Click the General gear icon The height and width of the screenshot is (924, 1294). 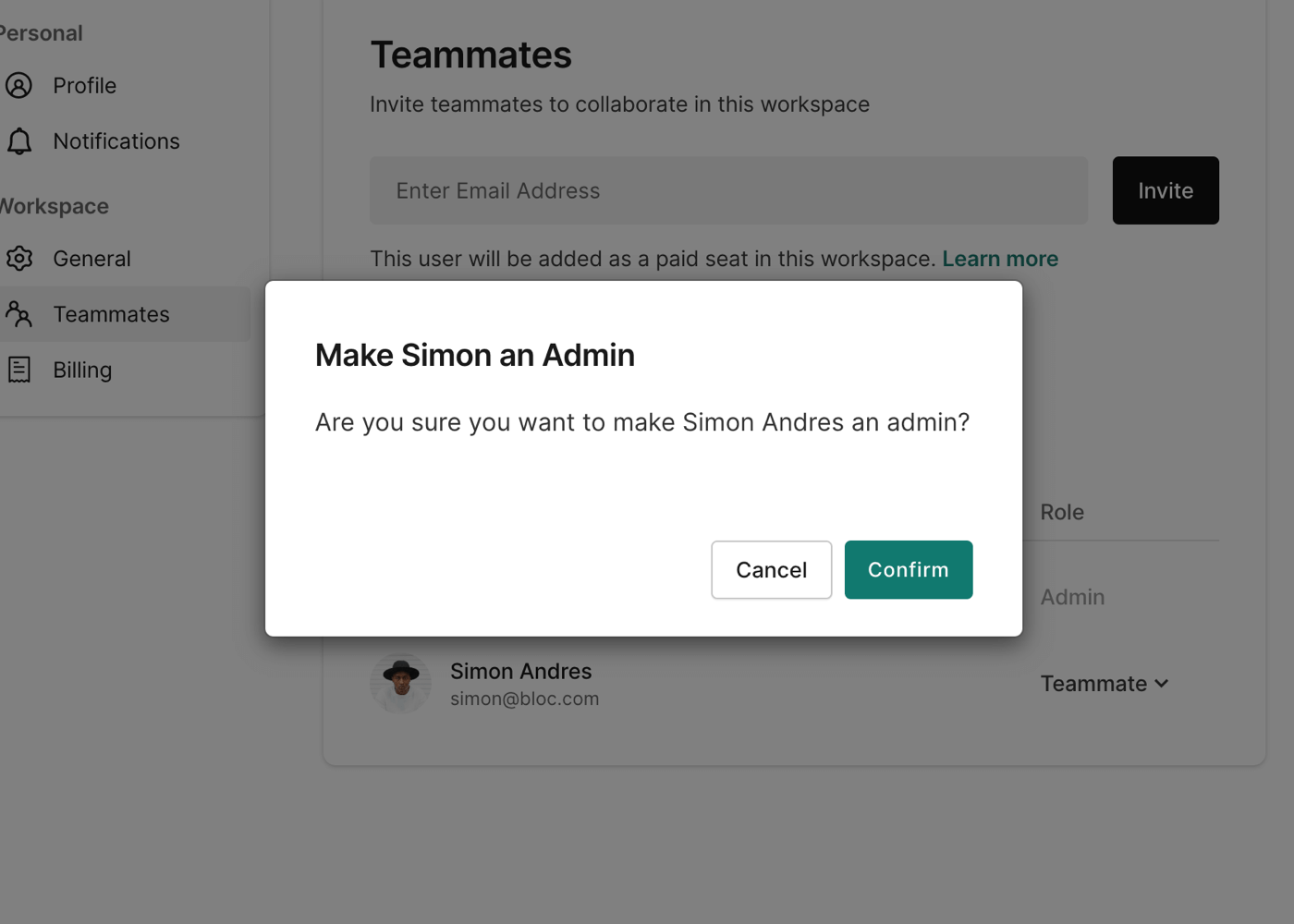(x=19, y=259)
